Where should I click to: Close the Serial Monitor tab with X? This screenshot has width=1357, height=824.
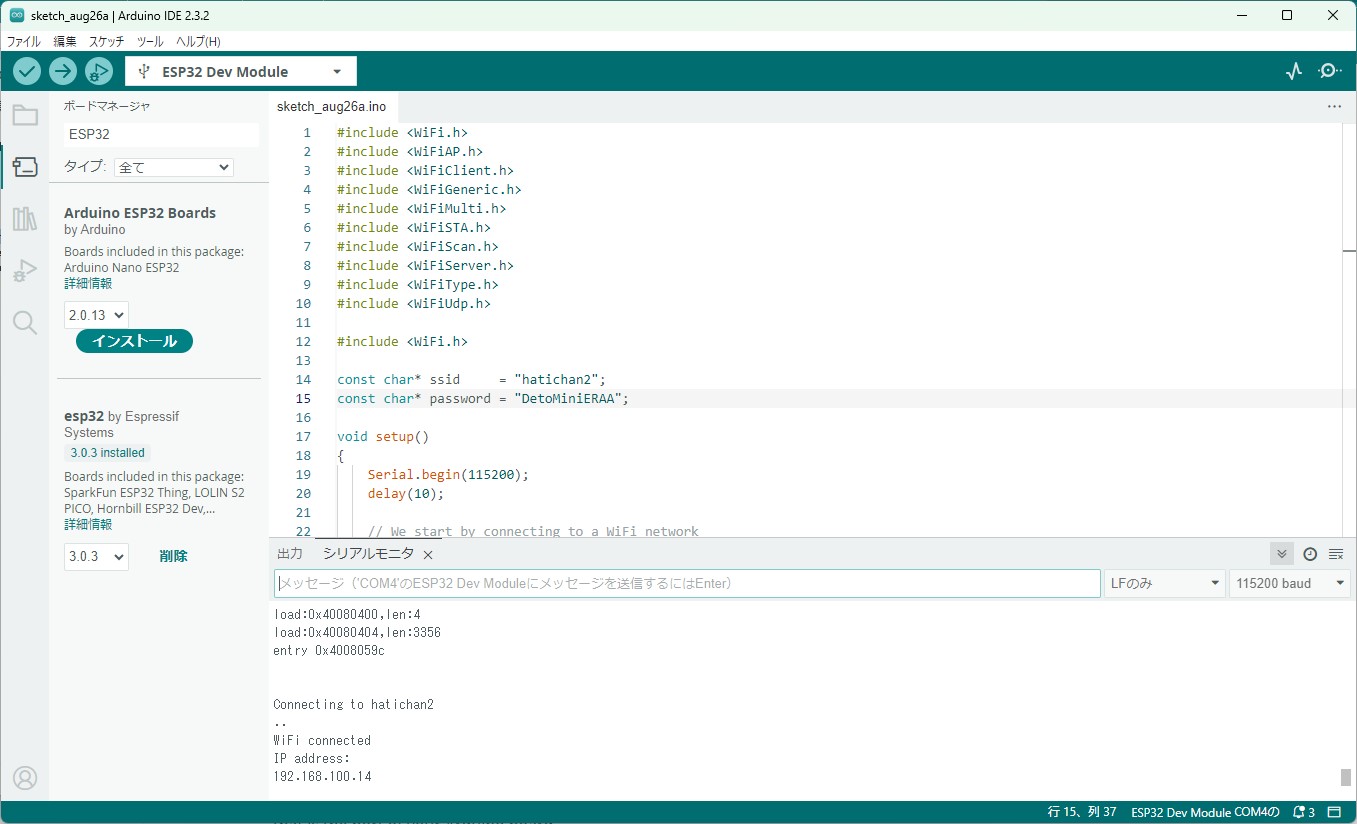(x=428, y=555)
